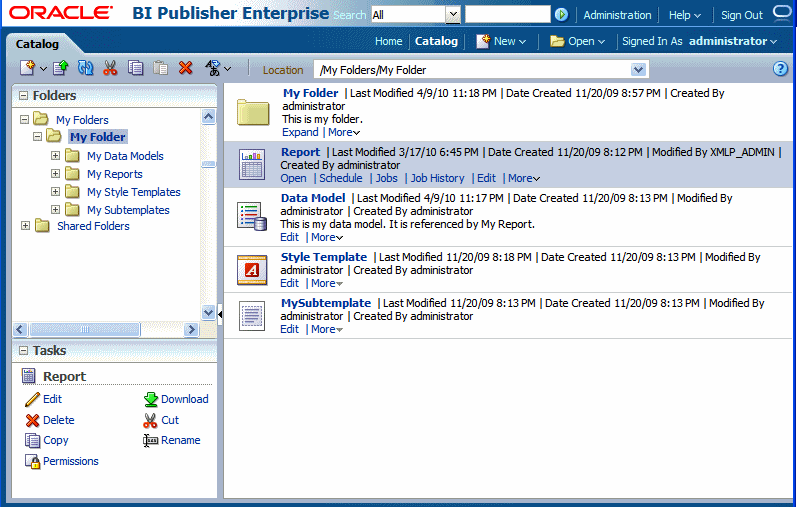Open the Search scope All dropdown
797x507 pixels.
coord(452,15)
